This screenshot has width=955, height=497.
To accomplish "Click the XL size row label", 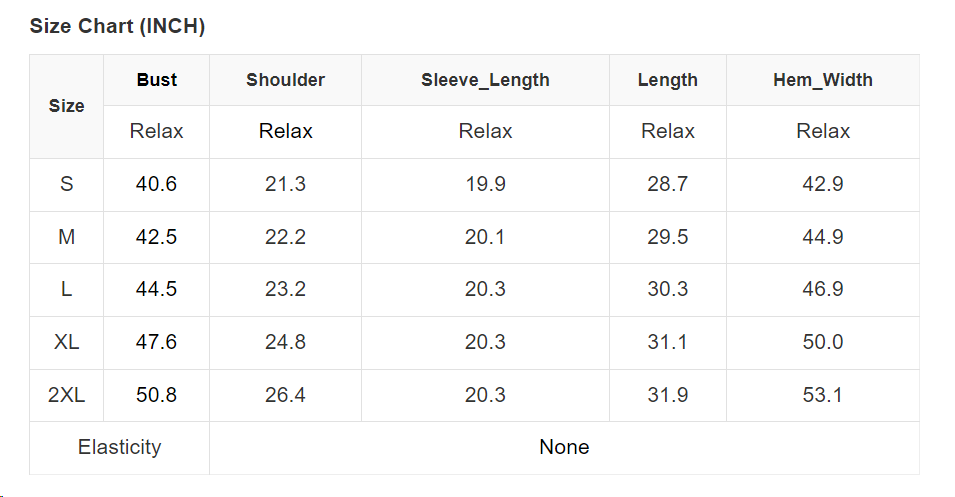I will 67,342.
